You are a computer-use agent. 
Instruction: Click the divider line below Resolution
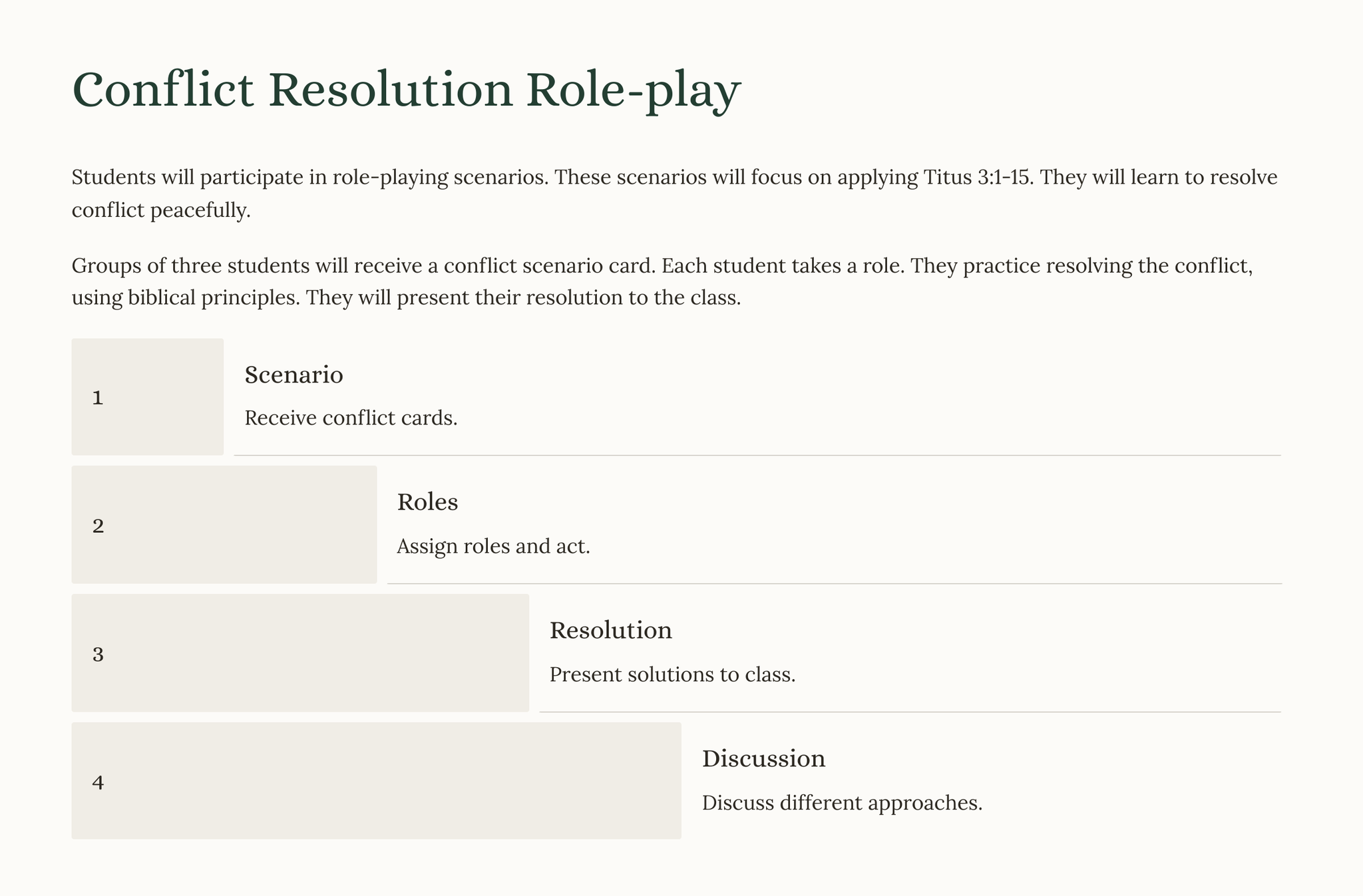pos(910,712)
